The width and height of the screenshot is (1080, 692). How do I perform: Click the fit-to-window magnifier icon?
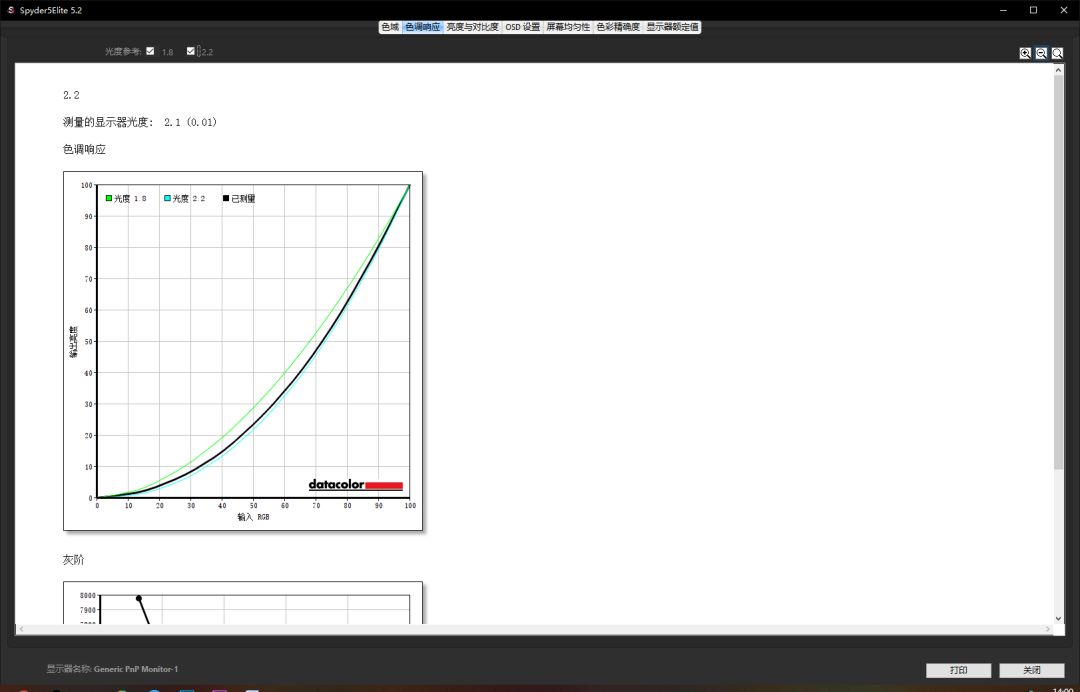pyautogui.click(x=1057, y=53)
